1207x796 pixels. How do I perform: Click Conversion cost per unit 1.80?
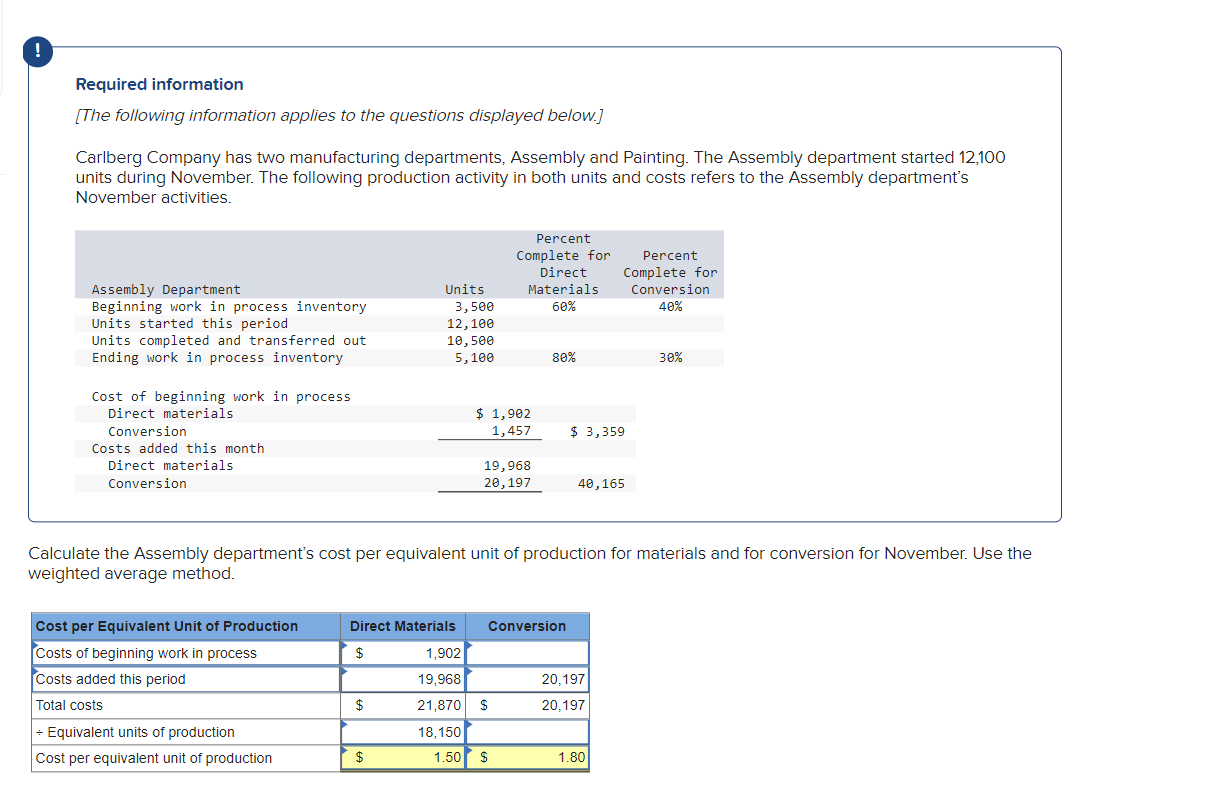[528, 758]
